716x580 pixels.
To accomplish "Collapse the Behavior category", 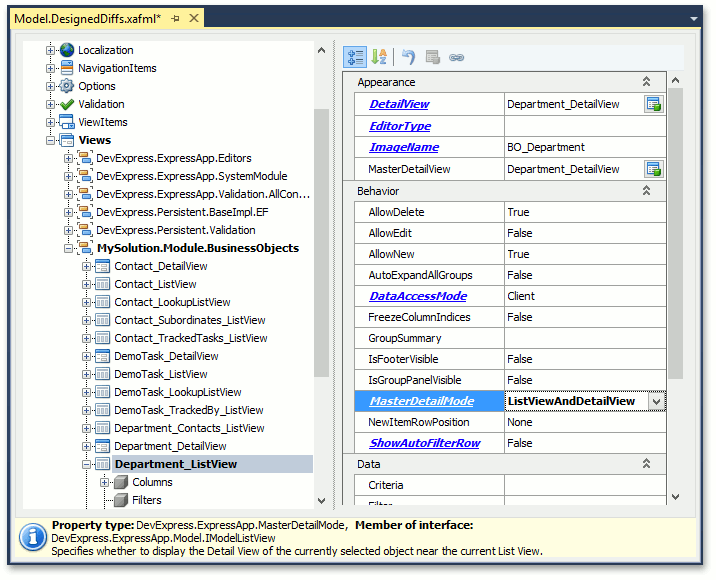I will click(x=646, y=190).
